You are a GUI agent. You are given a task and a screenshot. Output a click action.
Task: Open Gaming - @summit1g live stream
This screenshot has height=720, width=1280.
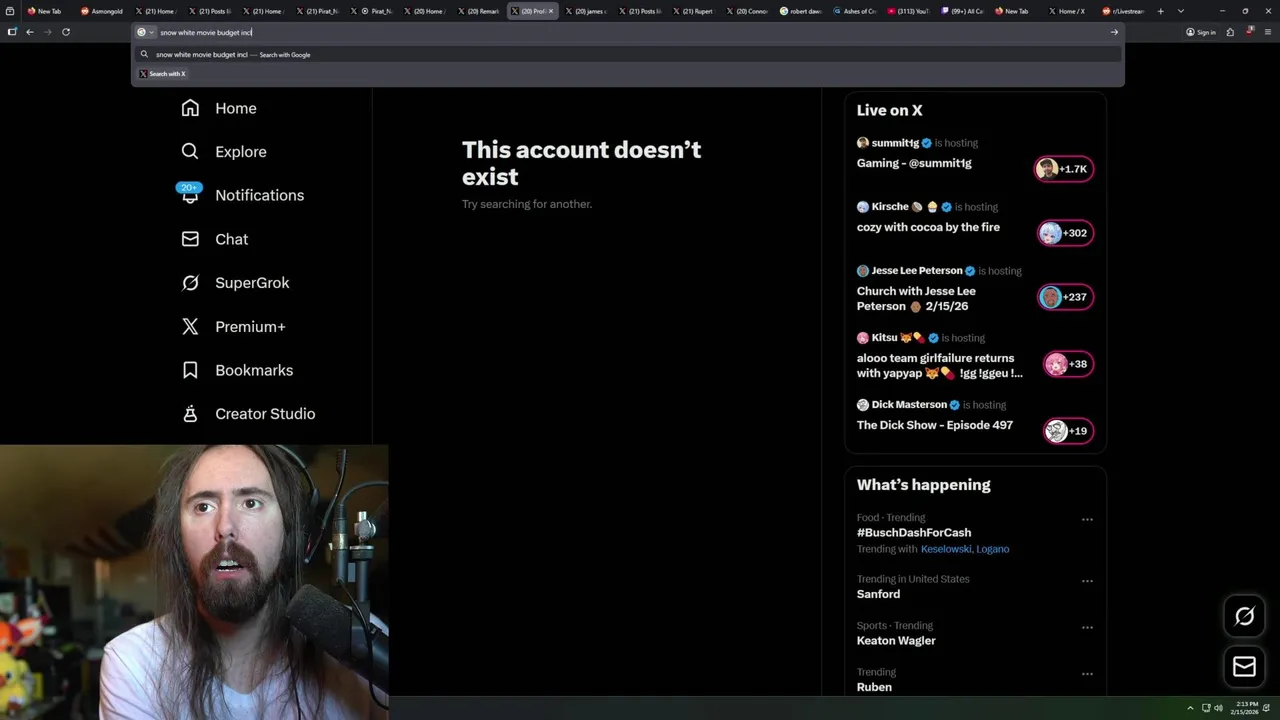coord(914,163)
